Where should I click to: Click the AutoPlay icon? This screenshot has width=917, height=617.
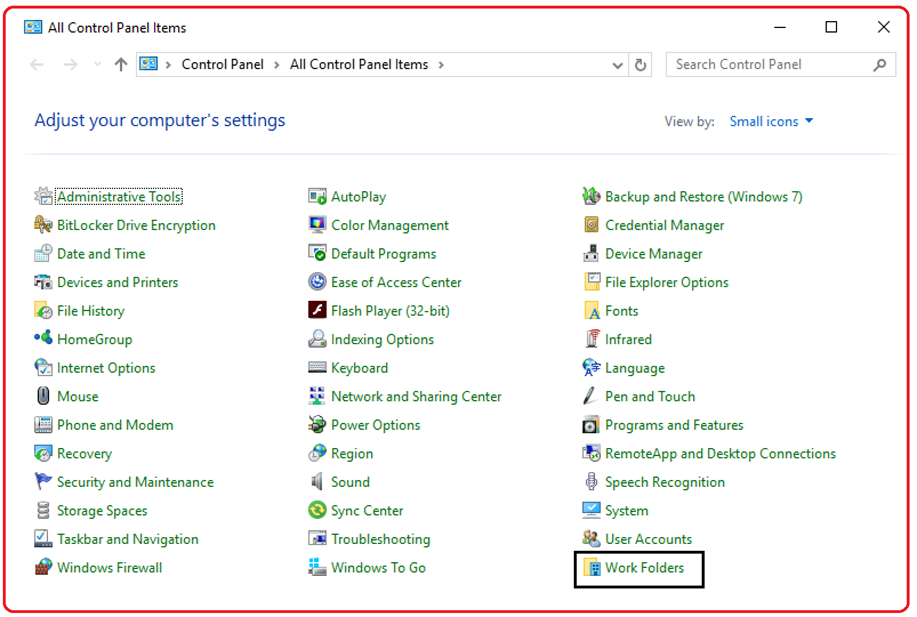click(317, 197)
